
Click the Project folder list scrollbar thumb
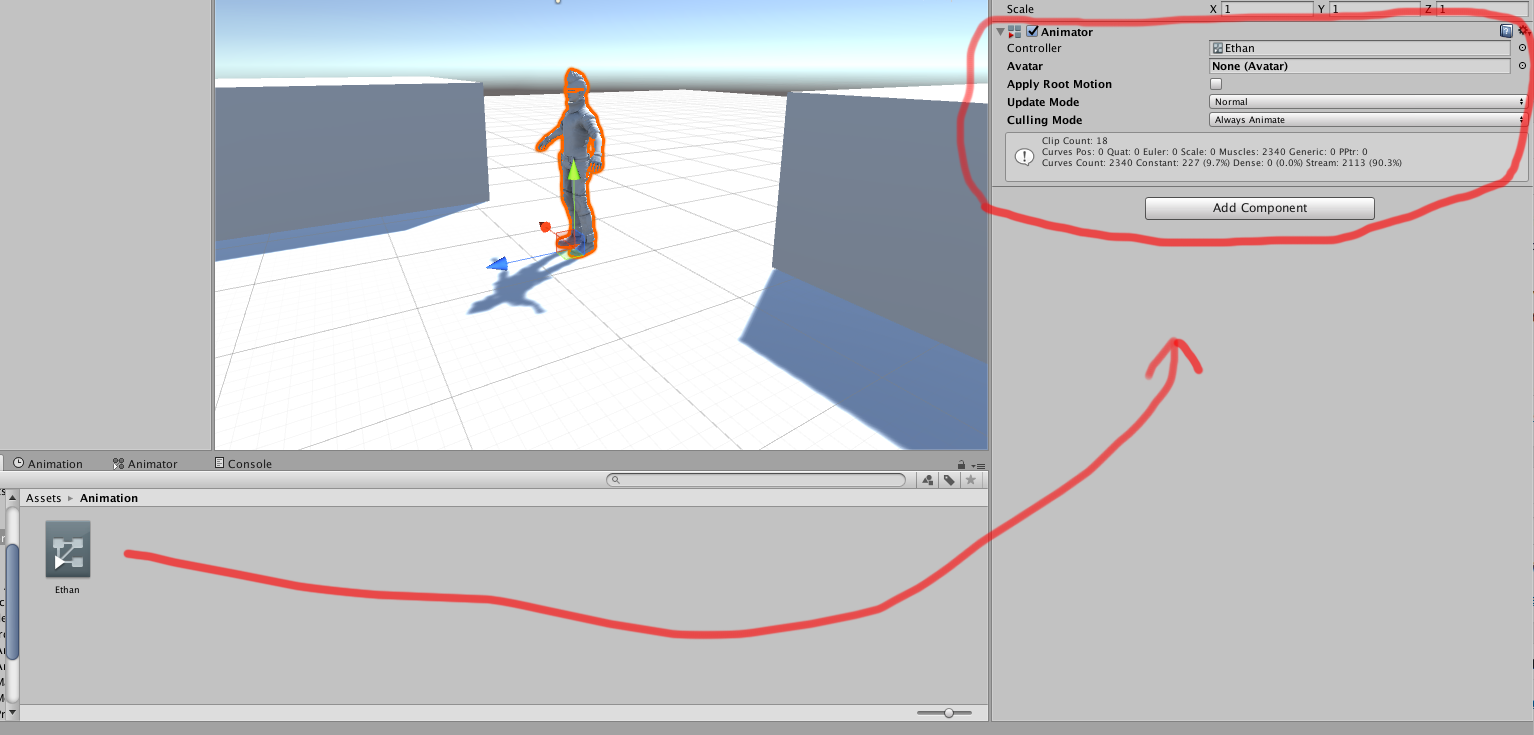click(13, 600)
